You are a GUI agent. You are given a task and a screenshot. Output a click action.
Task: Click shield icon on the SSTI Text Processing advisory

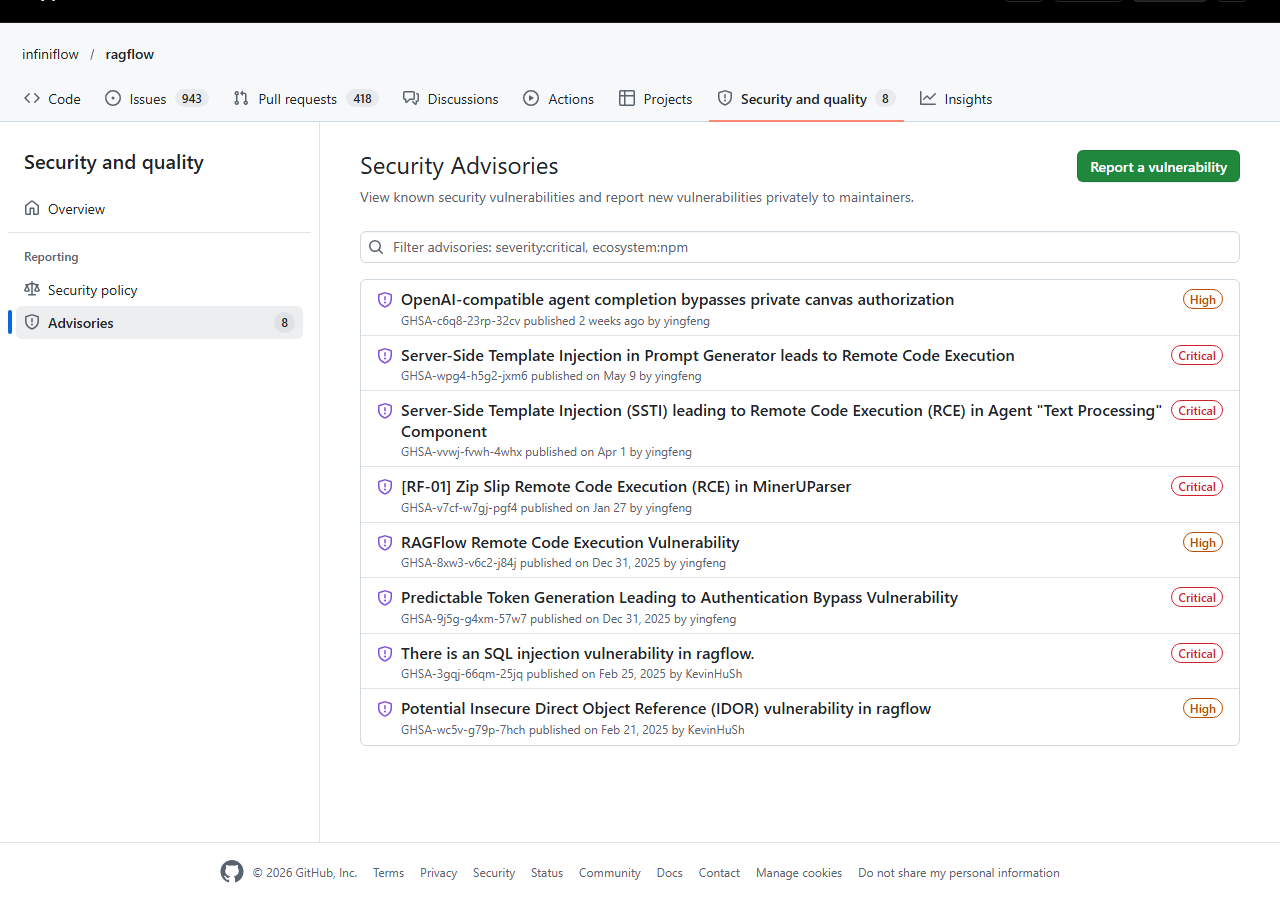click(x=385, y=411)
